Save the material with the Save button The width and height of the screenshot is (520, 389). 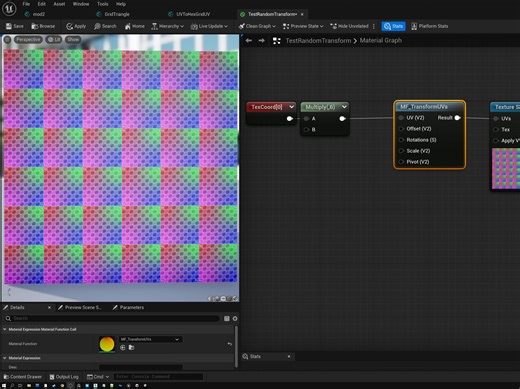[15, 26]
